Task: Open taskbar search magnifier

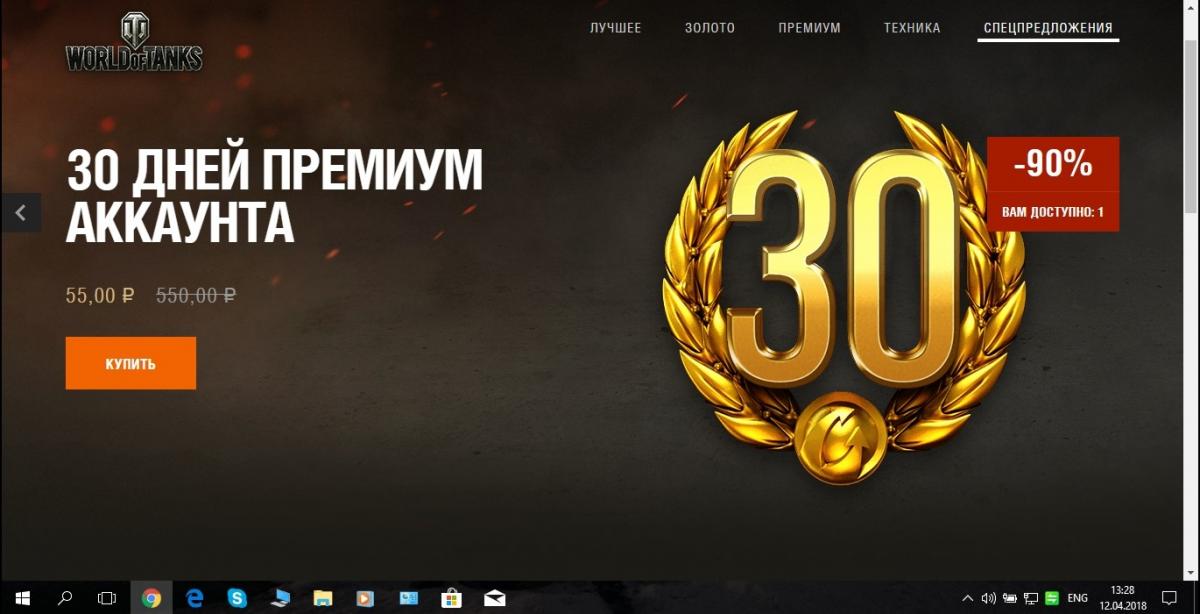Action: coord(65,598)
